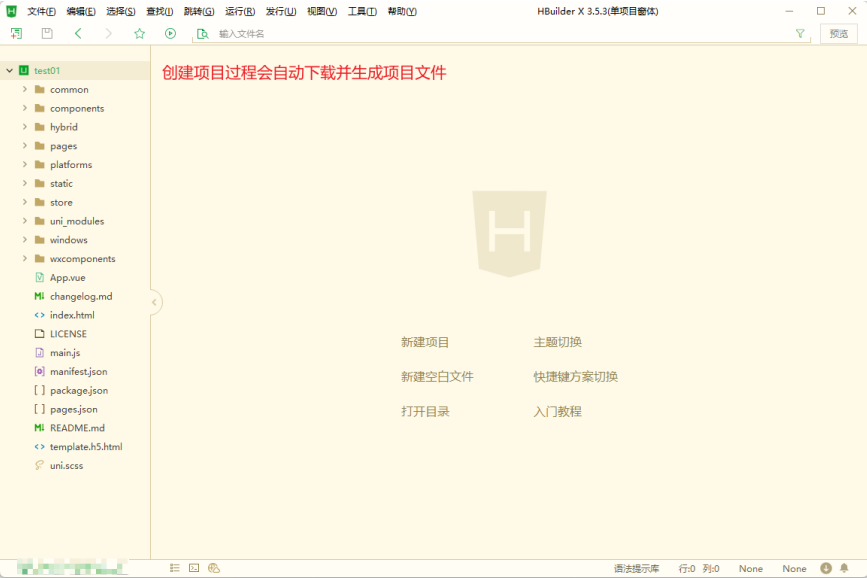Expand the store folder chevron
The image size is (867, 578).
point(24,202)
